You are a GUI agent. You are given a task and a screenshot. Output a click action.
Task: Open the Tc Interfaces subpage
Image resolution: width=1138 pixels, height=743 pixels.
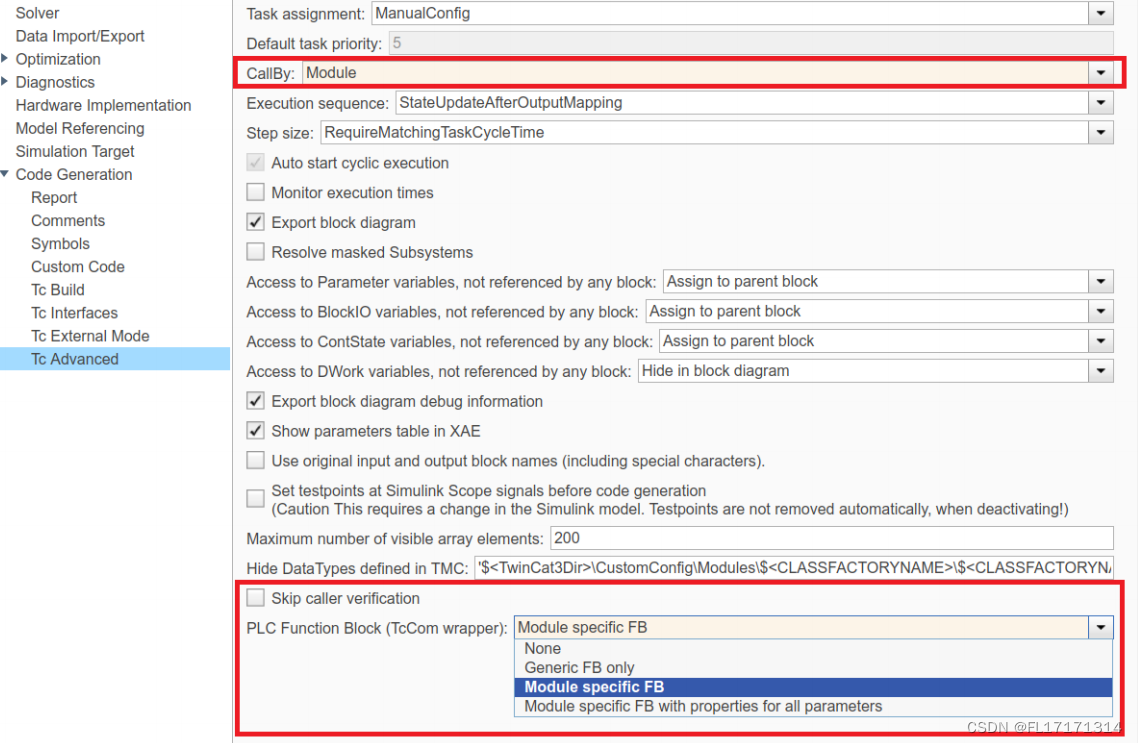click(x=74, y=313)
